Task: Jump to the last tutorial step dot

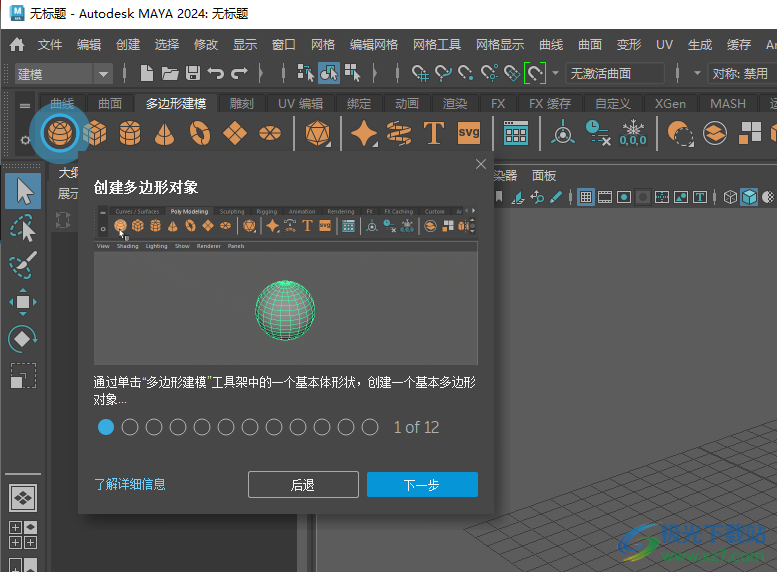Action: coord(370,427)
